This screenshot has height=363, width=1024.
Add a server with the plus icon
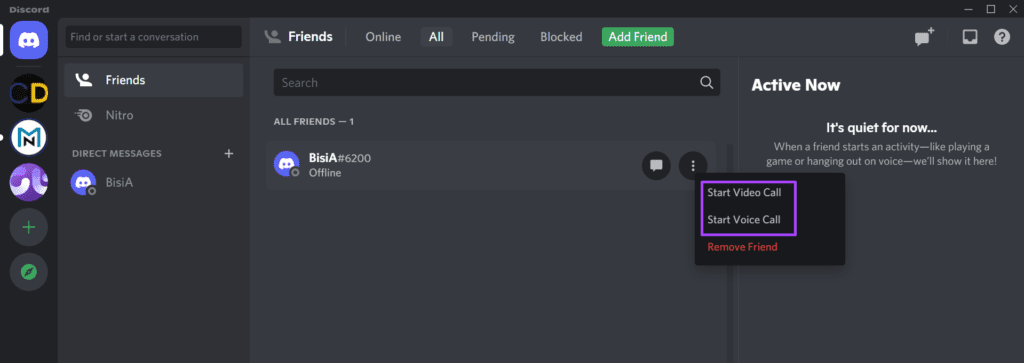coord(29,227)
